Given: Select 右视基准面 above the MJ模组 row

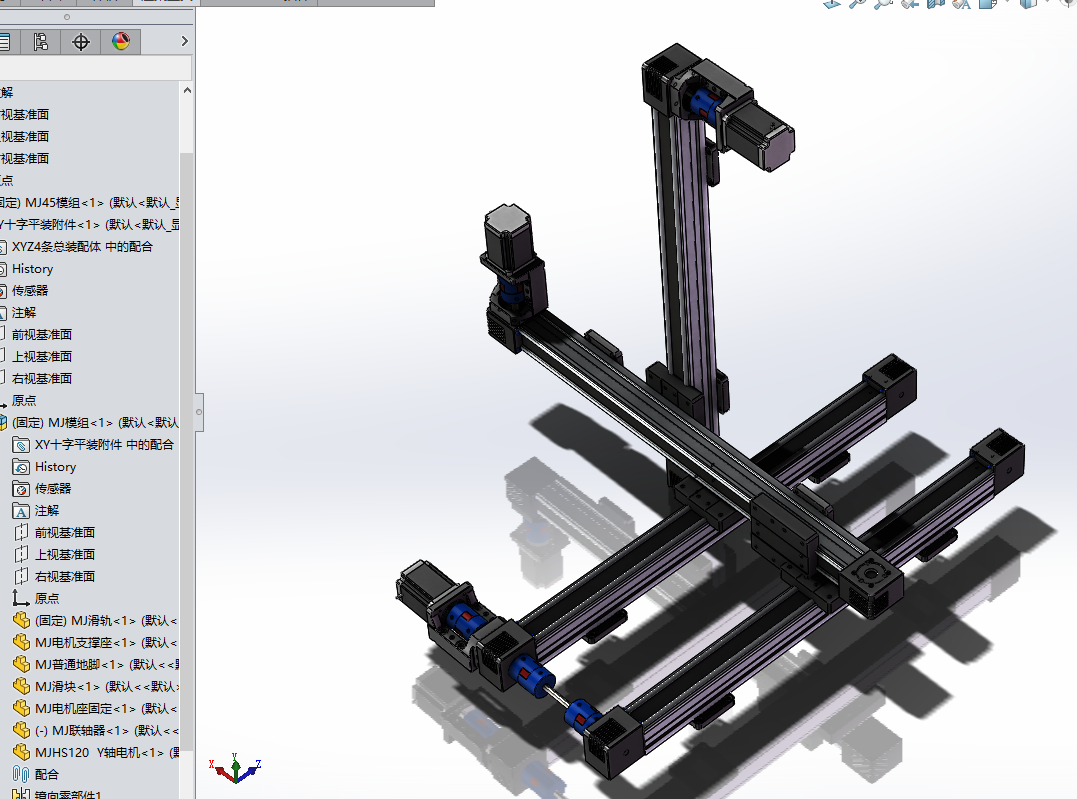Looking at the screenshot, I should pyautogui.click(x=41, y=379).
